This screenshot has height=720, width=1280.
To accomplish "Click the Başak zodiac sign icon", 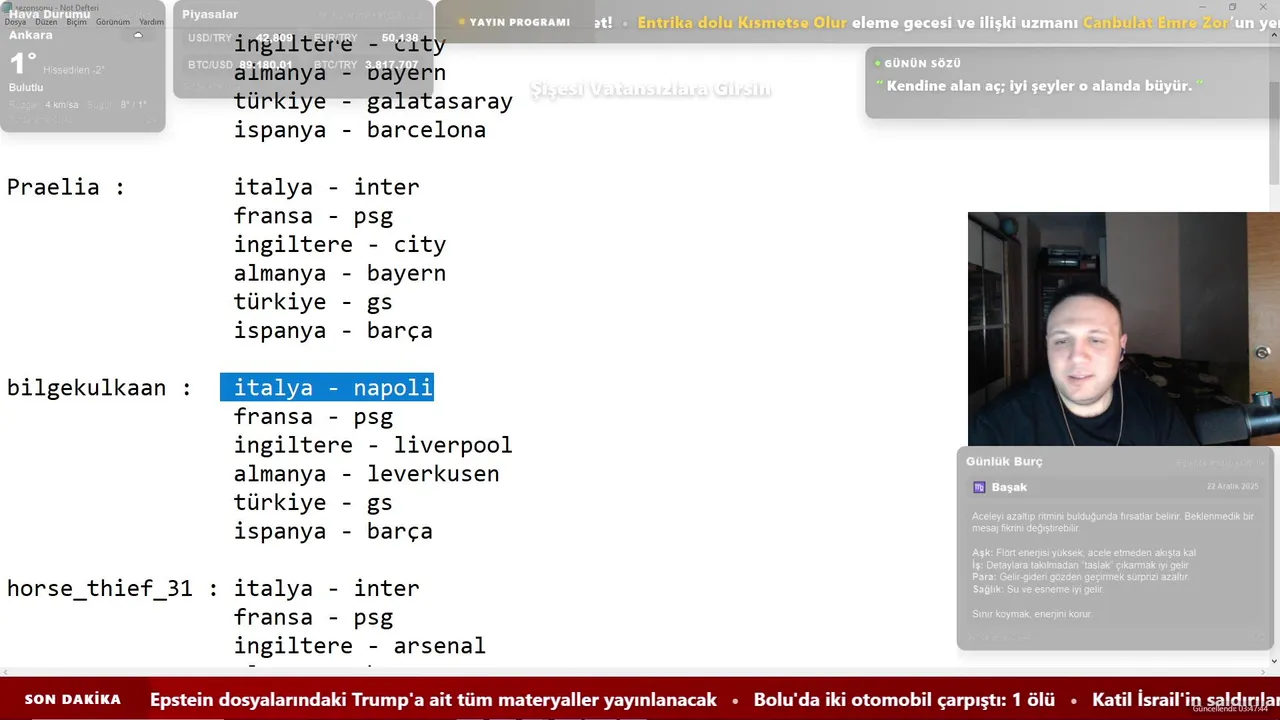I will pos(979,487).
